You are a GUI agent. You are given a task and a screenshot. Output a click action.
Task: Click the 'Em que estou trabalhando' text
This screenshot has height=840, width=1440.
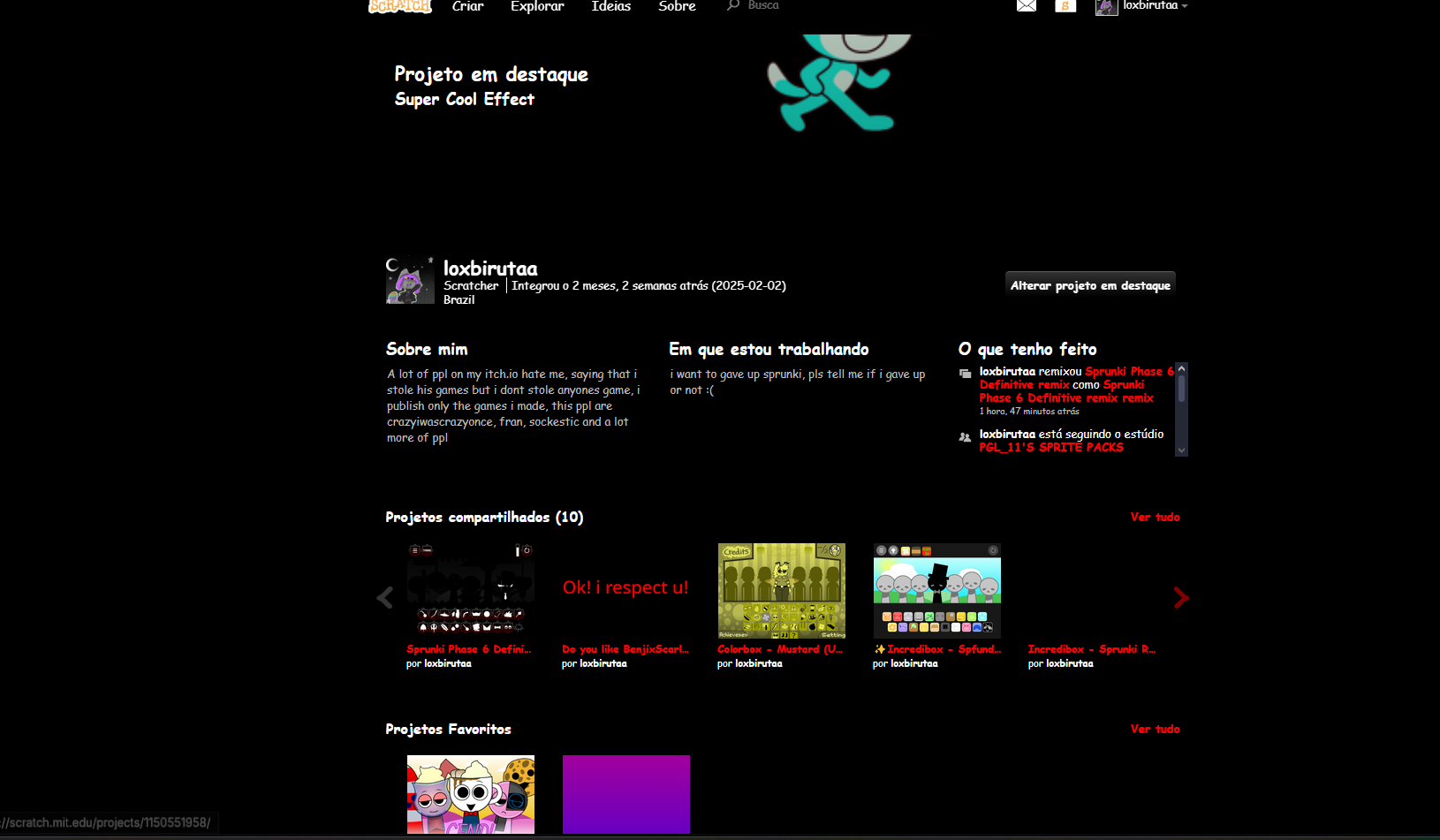point(798,382)
